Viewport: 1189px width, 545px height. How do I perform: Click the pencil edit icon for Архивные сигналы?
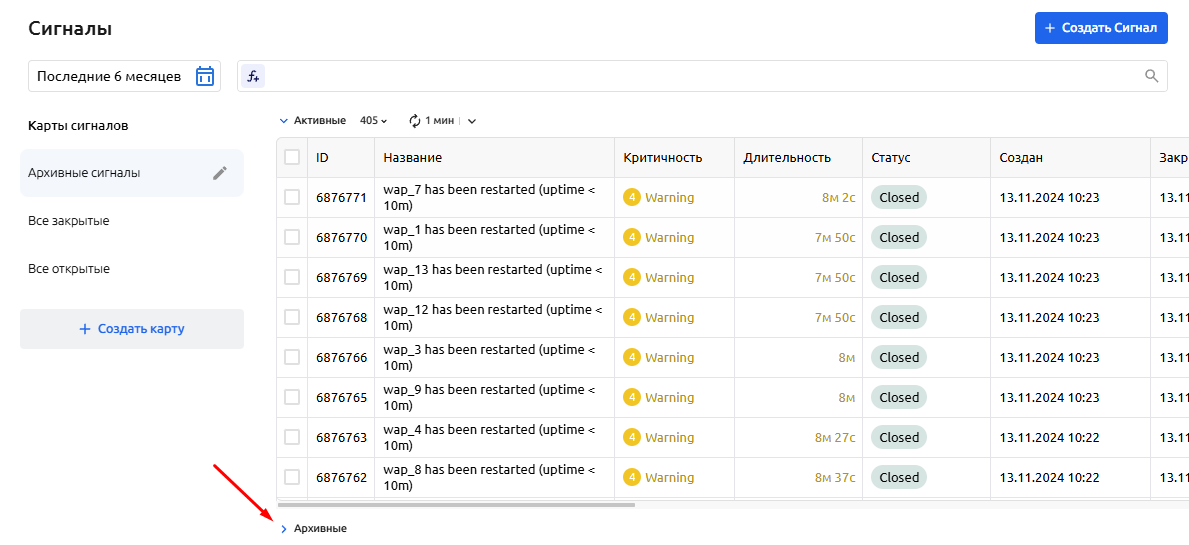click(220, 173)
